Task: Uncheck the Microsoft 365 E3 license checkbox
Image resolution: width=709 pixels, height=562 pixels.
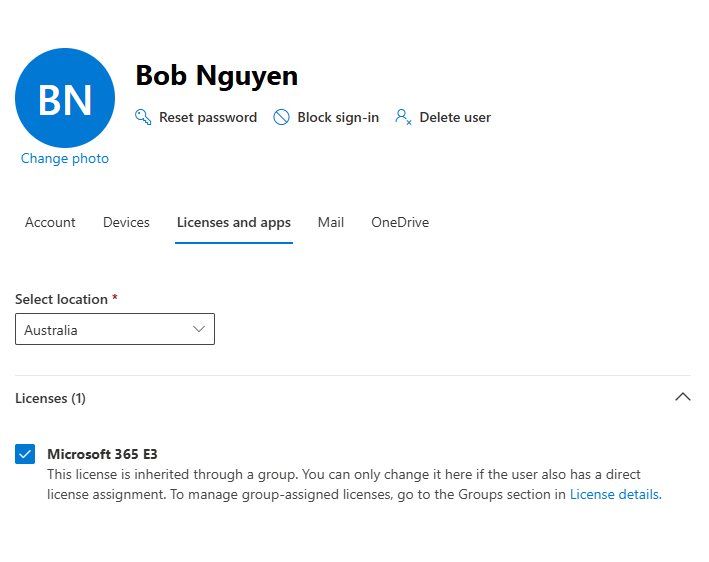Action: [25, 454]
